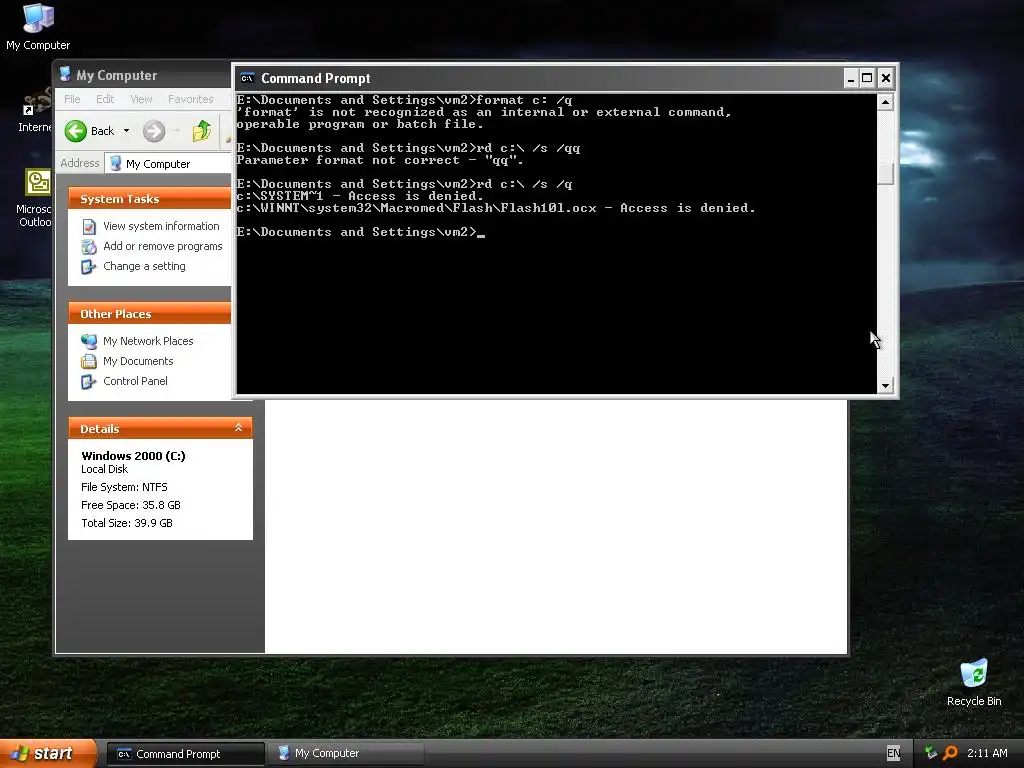Click the Flash10l.ocx access denied line
The image size is (1024, 768).
click(496, 208)
